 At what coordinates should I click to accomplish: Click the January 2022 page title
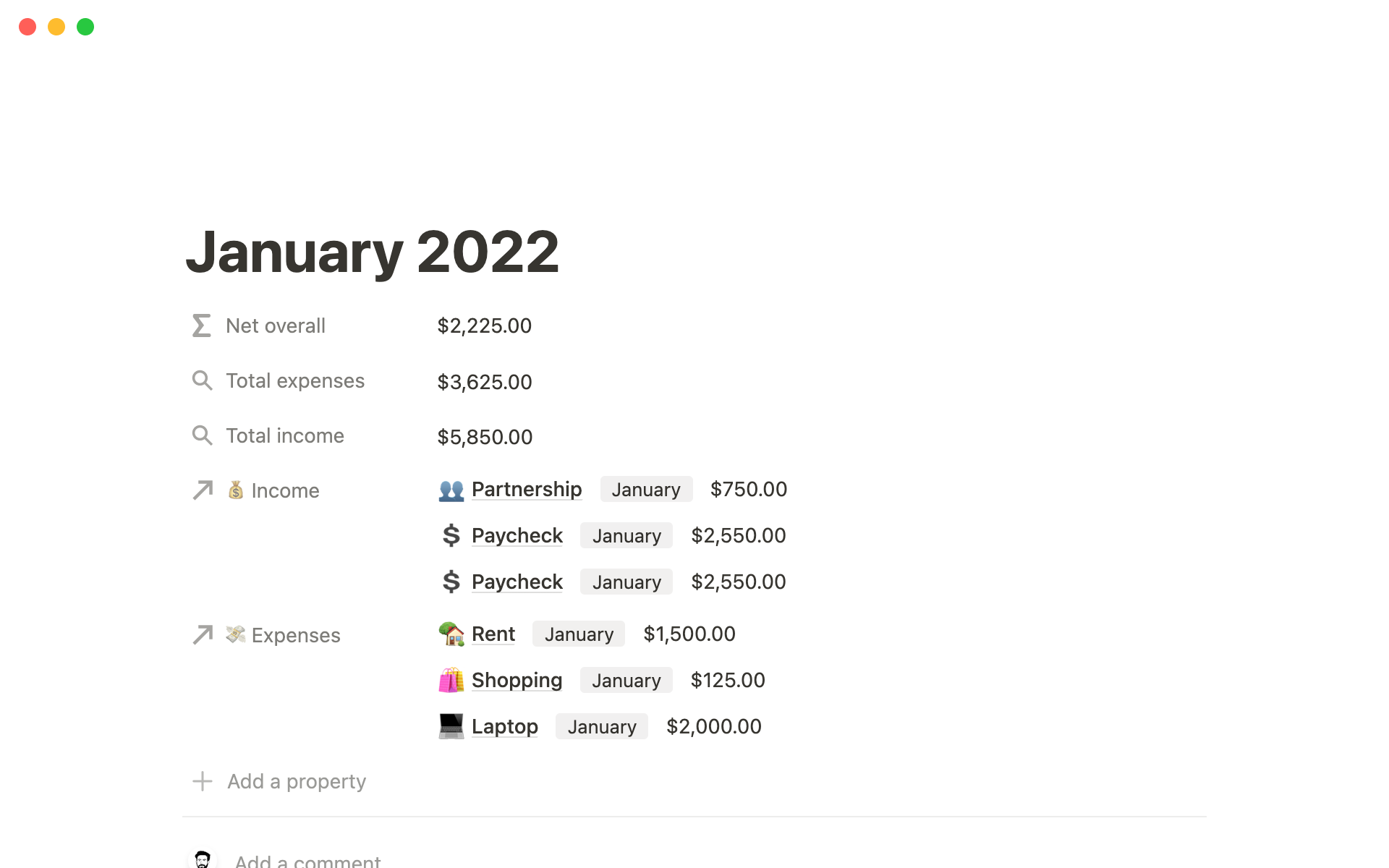point(373,252)
